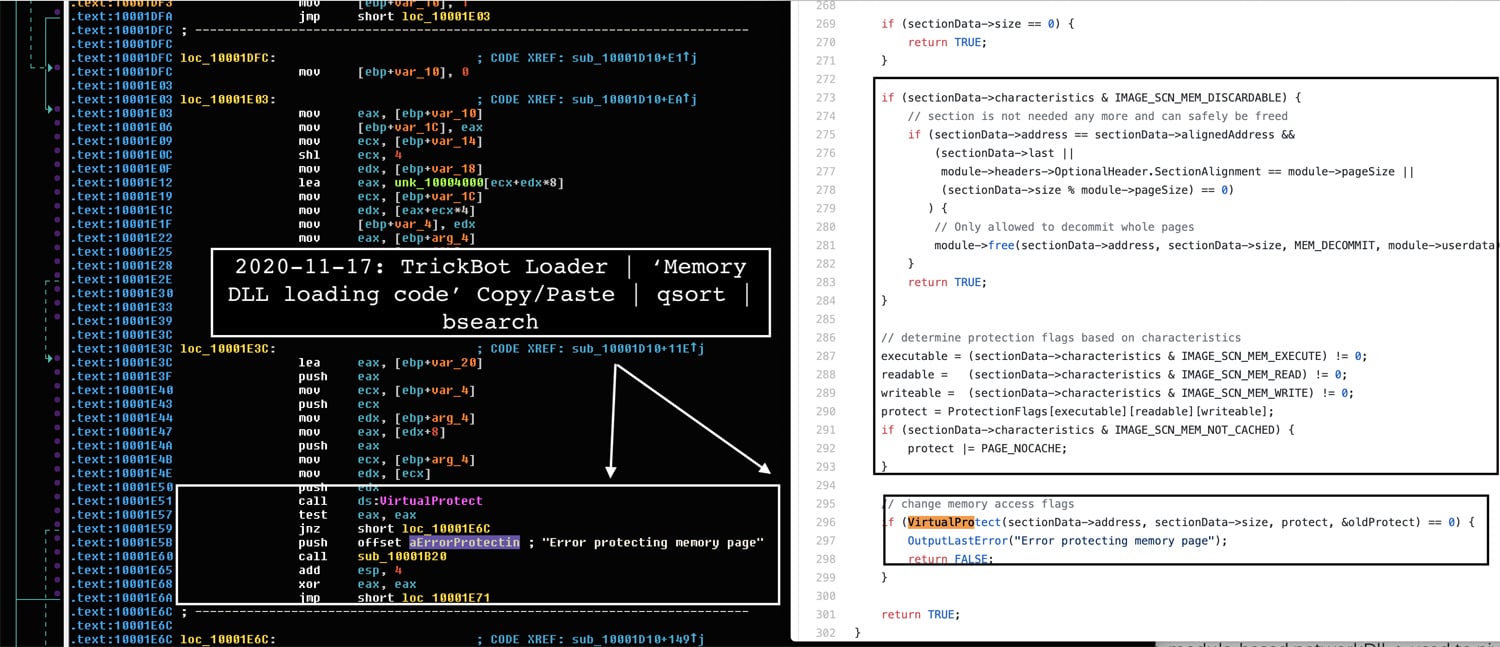Follow CODE XREF sub_10001D10+149 reference

[591, 639]
